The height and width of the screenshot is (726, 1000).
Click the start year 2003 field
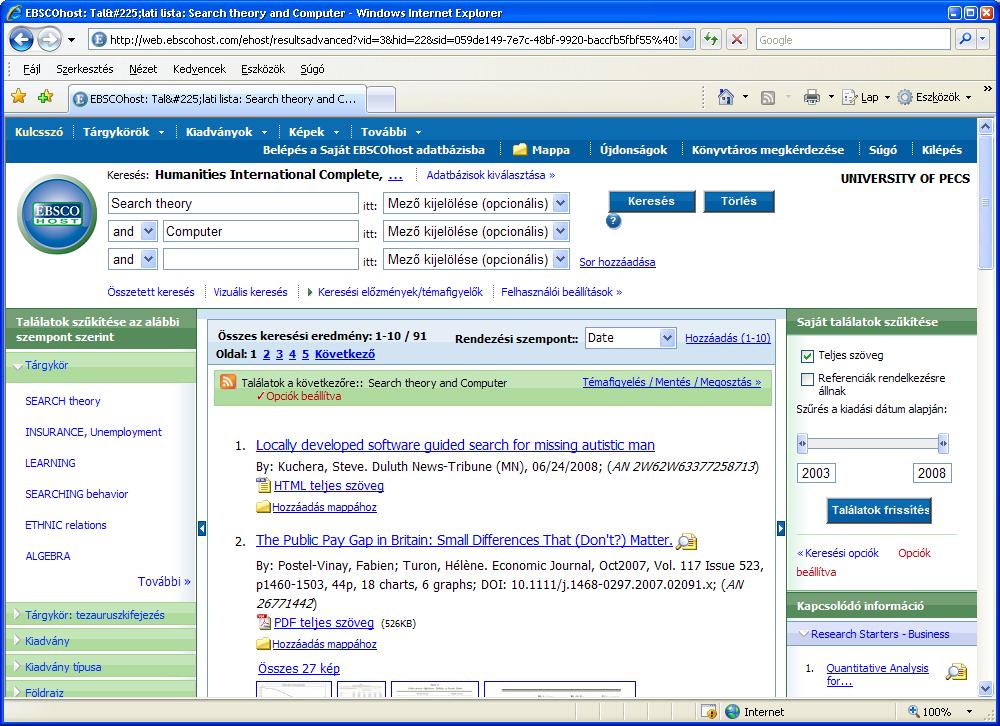[816, 473]
